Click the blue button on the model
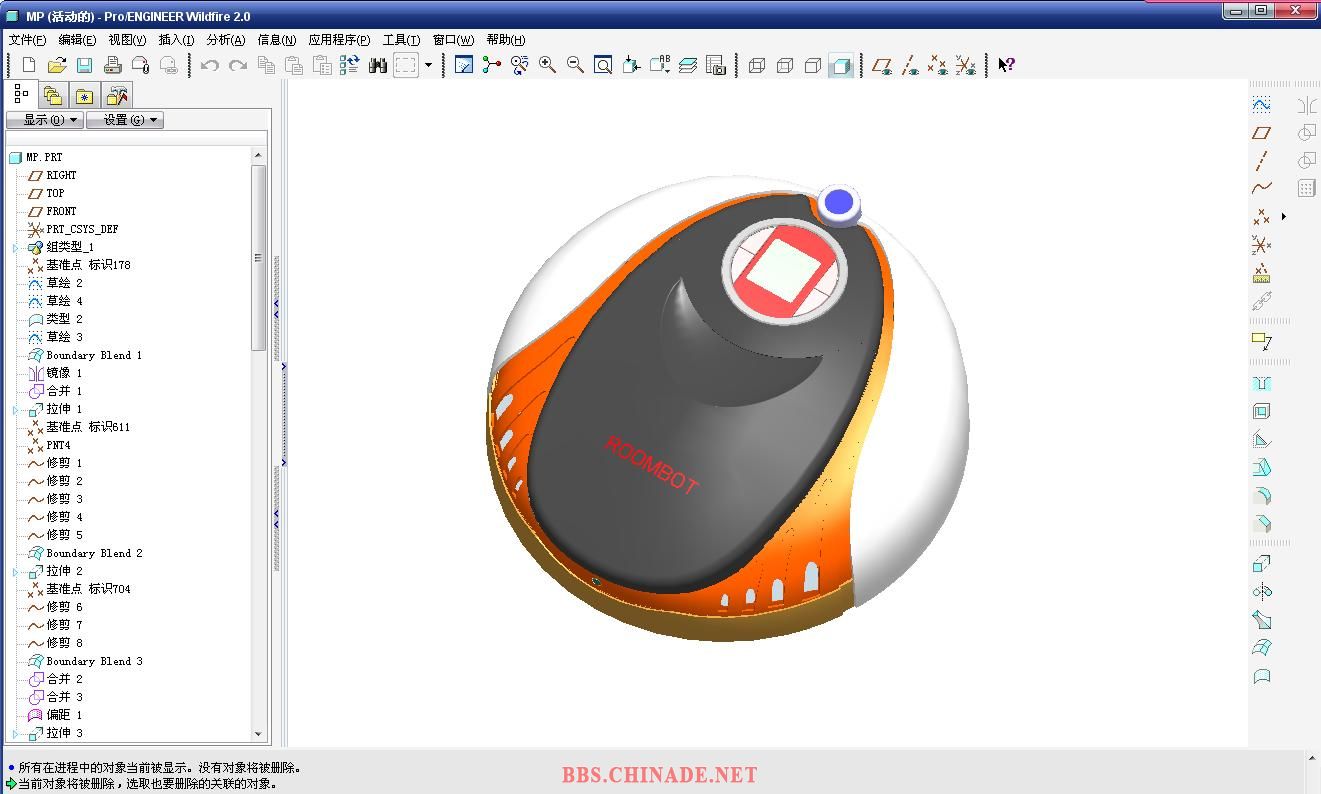1321x794 pixels. [839, 202]
